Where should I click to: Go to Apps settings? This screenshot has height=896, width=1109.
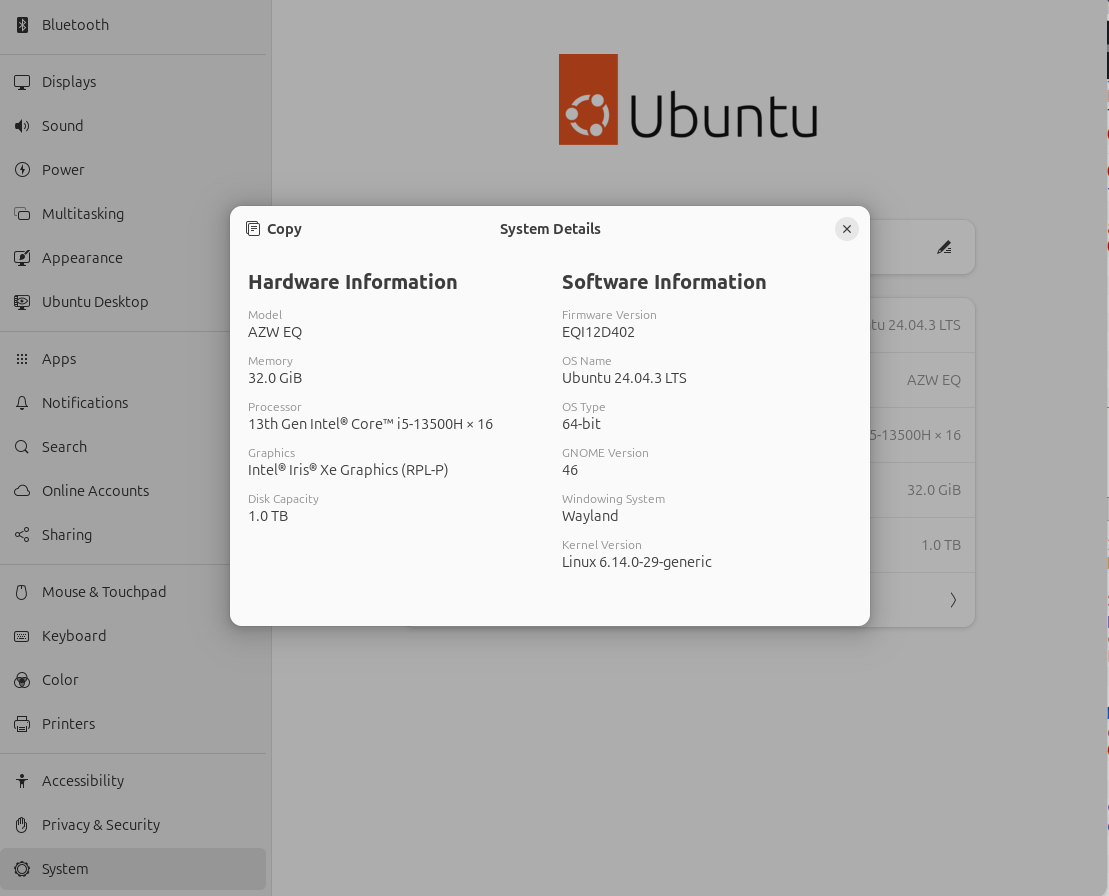point(59,359)
